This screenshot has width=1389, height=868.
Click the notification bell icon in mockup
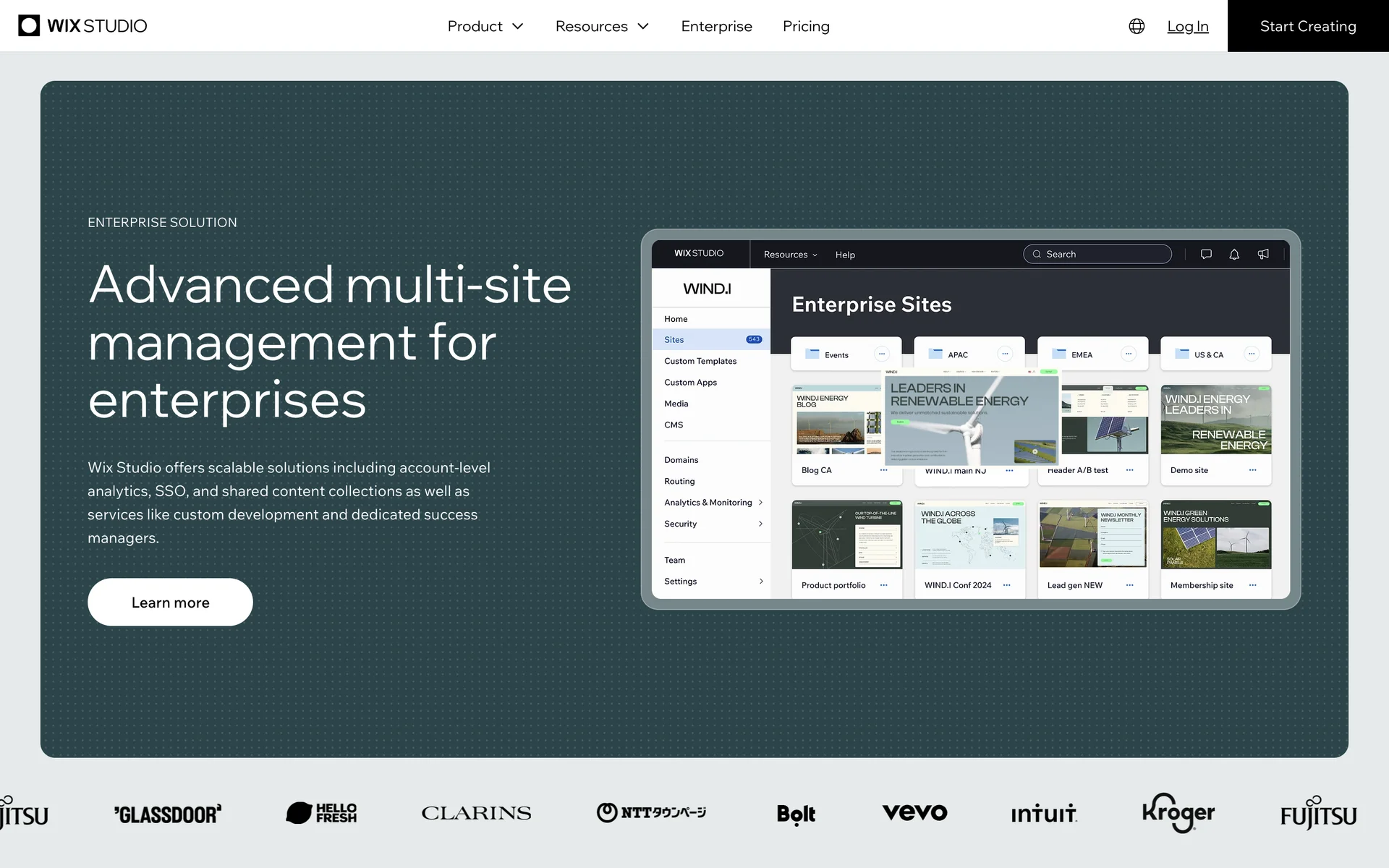tap(1234, 254)
